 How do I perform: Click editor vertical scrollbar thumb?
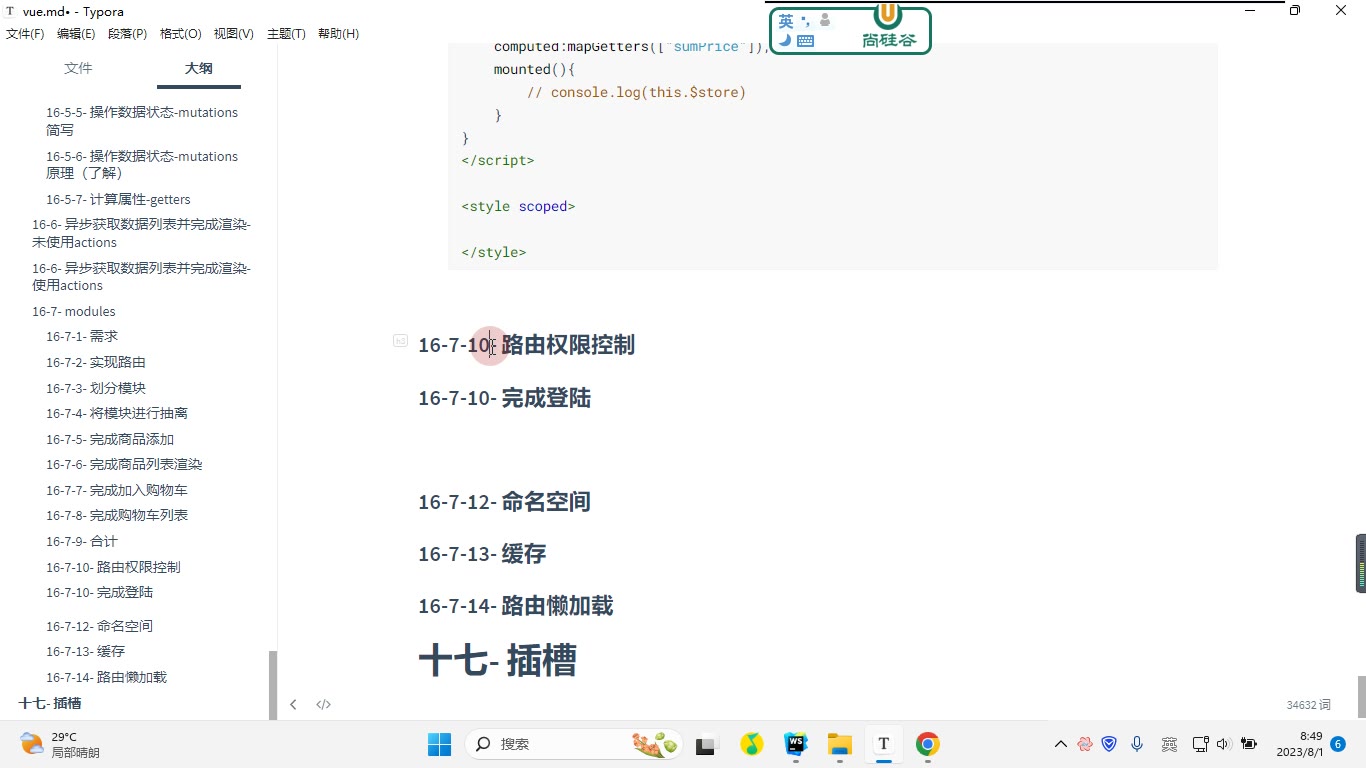point(1361,696)
